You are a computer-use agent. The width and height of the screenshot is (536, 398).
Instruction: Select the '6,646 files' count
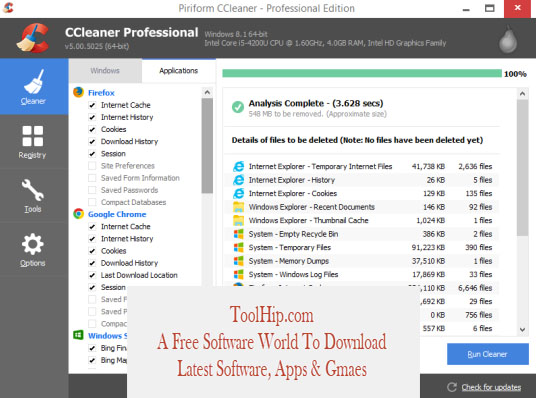coord(475,288)
